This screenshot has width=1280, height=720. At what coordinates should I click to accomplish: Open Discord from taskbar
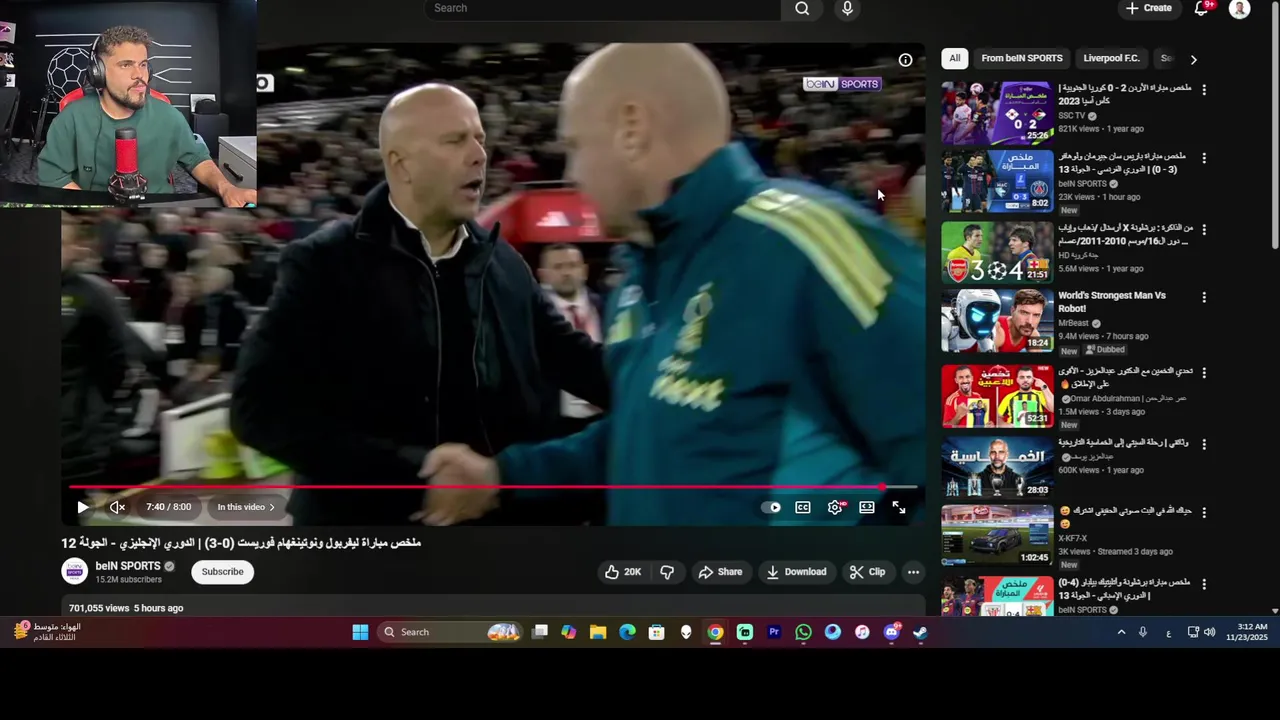tap(892, 632)
